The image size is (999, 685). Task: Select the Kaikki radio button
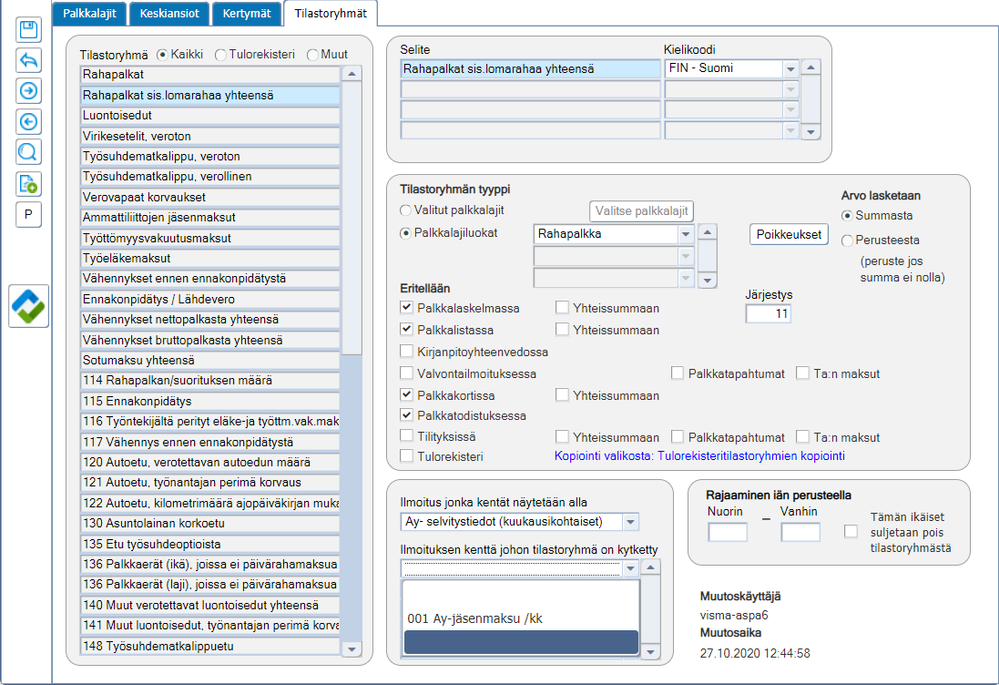(162, 55)
